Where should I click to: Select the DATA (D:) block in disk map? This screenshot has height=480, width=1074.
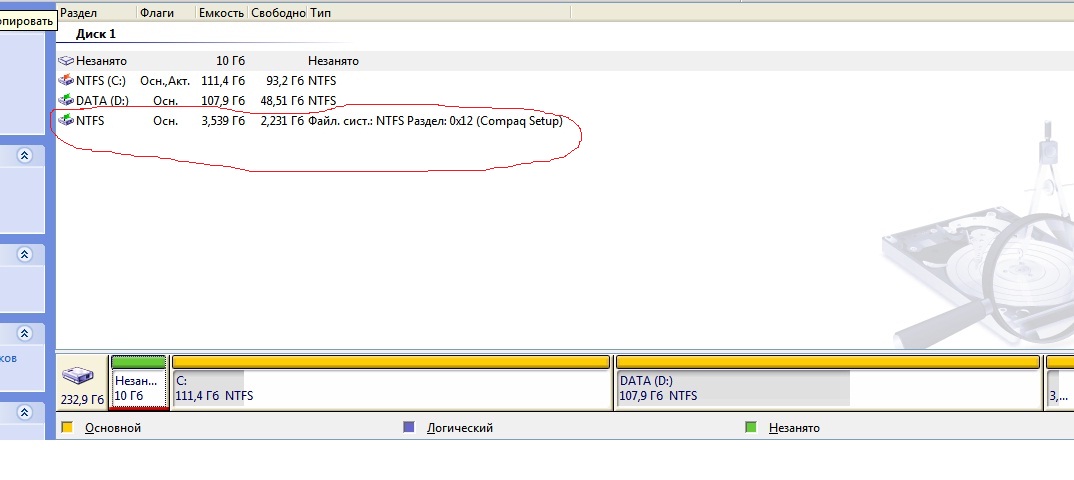click(827, 382)
